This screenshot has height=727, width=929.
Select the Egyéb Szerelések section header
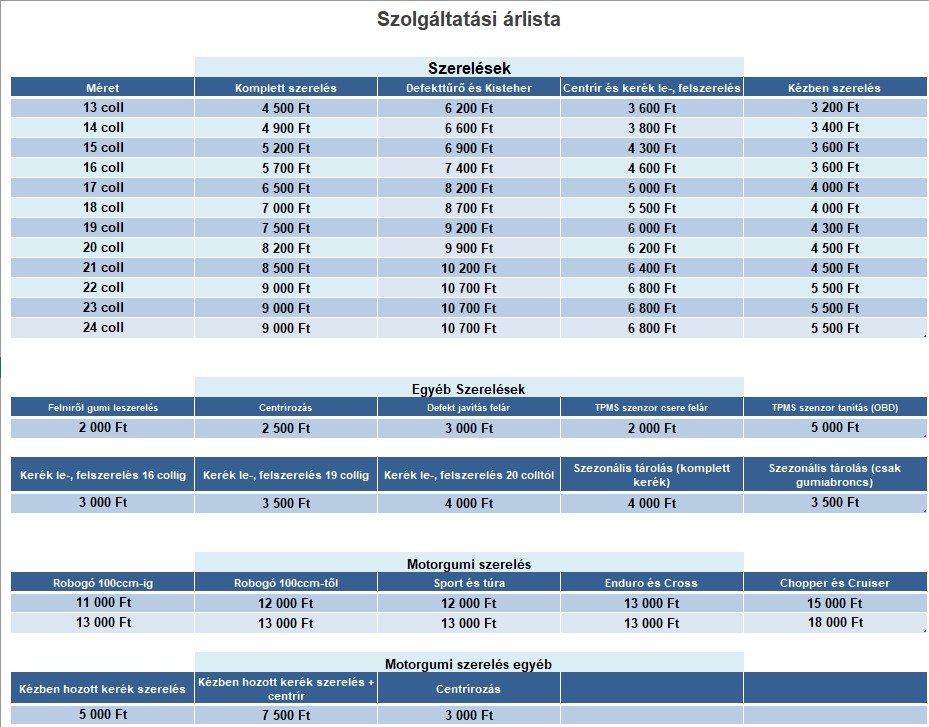469,388
